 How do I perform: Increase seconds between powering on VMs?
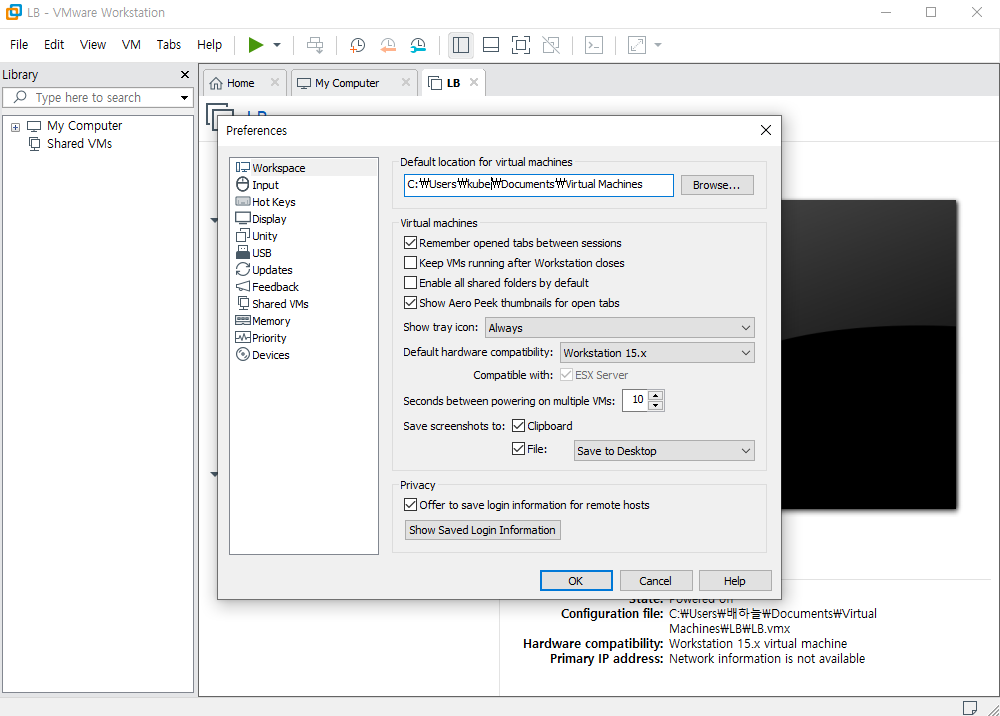point(656,395)
